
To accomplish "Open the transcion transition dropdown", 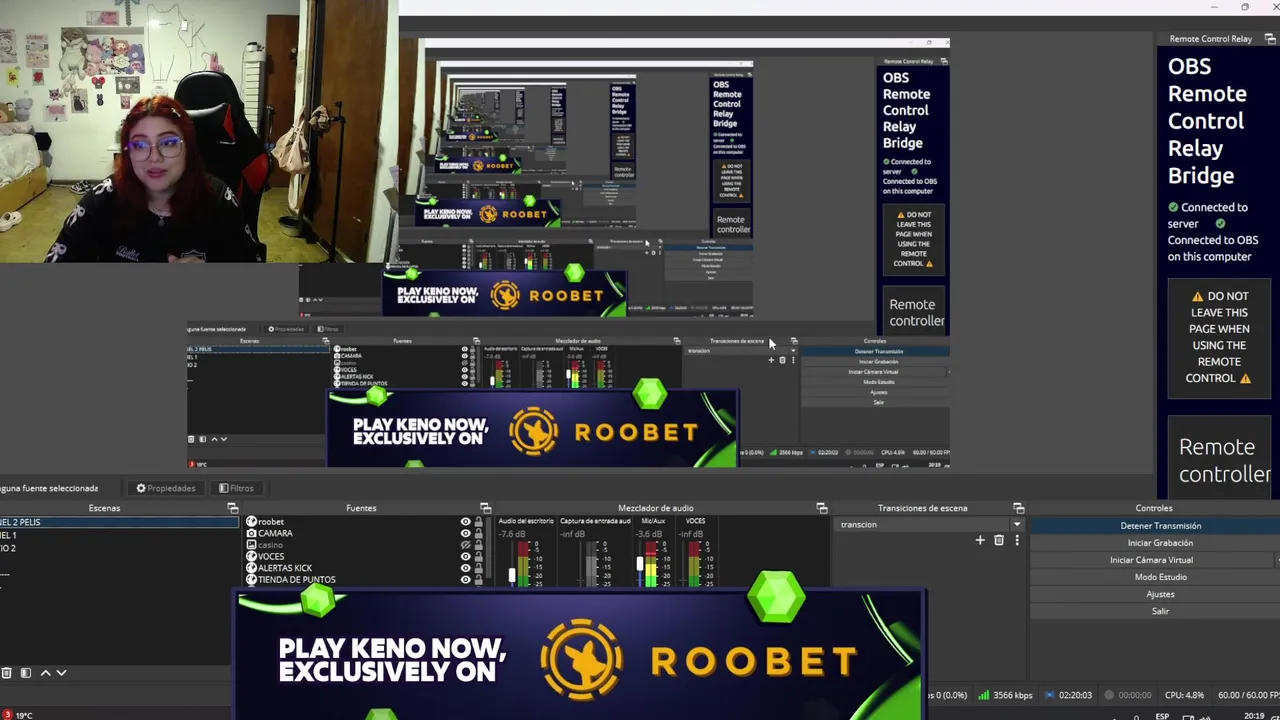I will tap(930, 524).
